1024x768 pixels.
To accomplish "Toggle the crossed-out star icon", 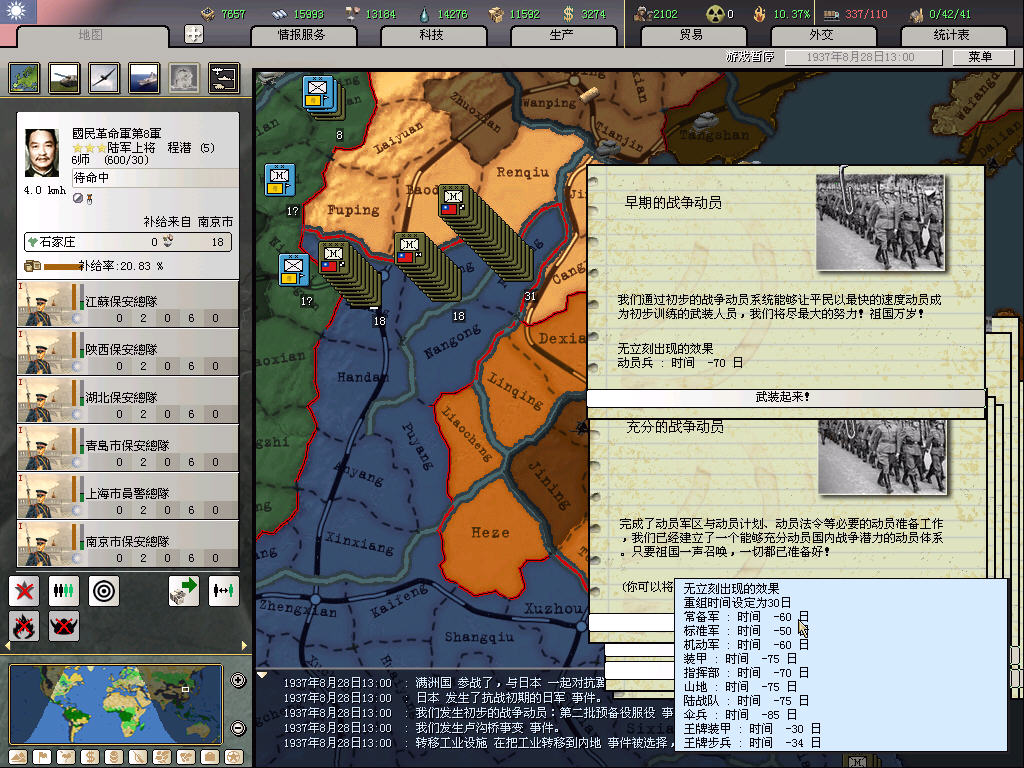I will [x=24, y=591].
